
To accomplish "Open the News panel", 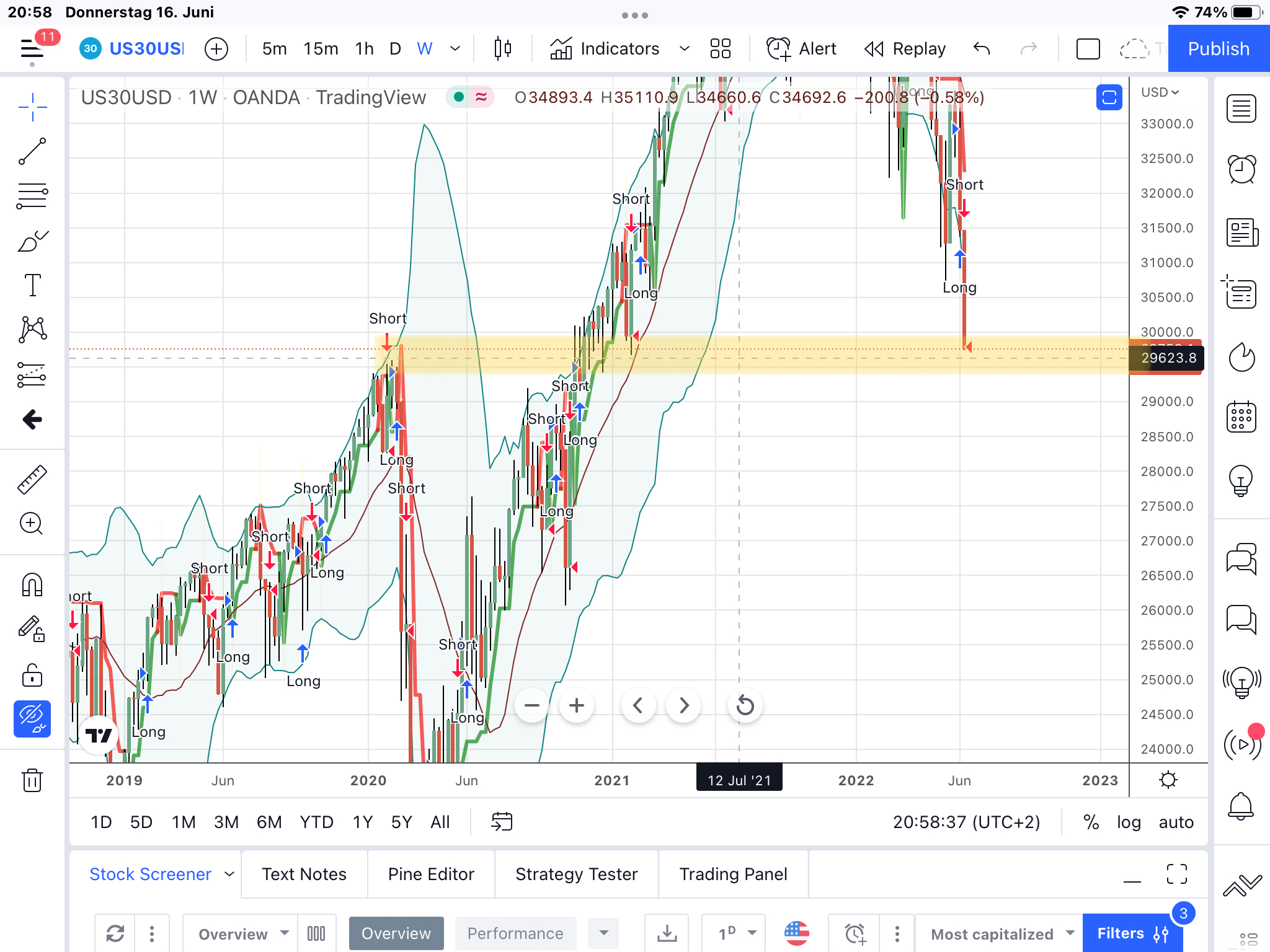I will coord(1241,232).
